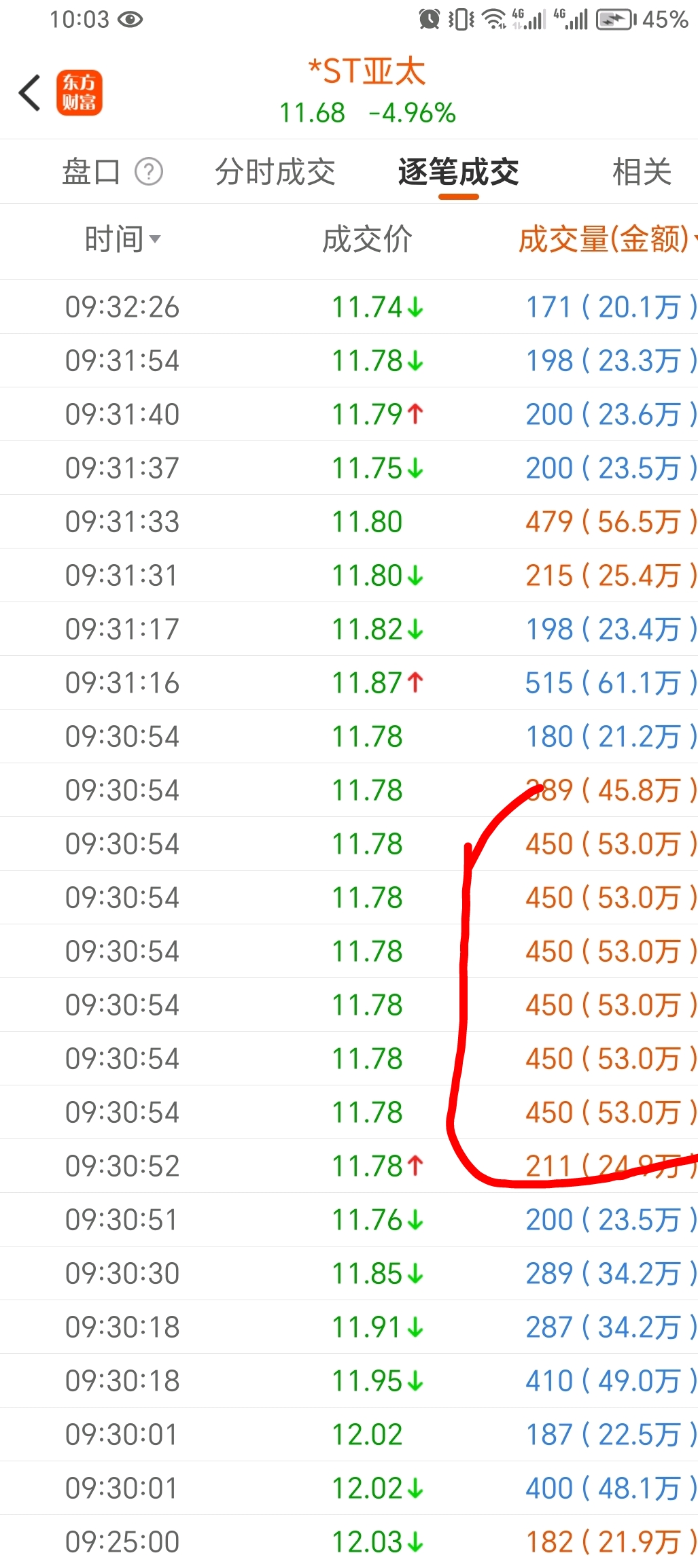698x1568 pixels.
Task: Tap the vibrate mode status icon
Action: click(x=461, y=19)
